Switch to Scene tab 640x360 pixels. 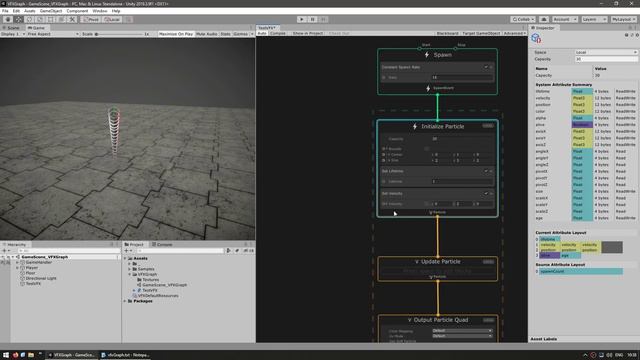click(x=12, y=28)
